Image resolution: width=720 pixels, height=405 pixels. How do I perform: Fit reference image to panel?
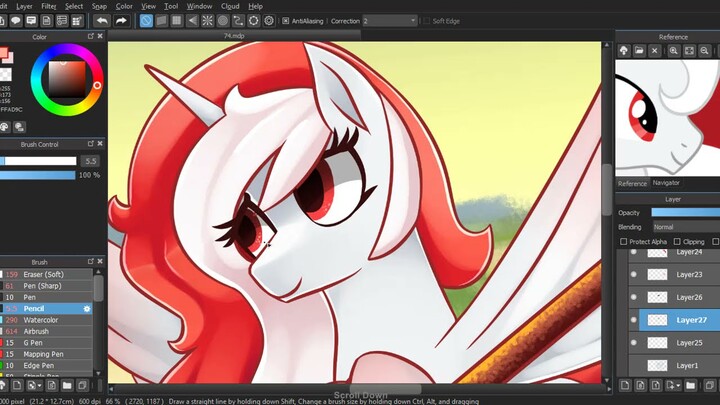tap(689, 51)
